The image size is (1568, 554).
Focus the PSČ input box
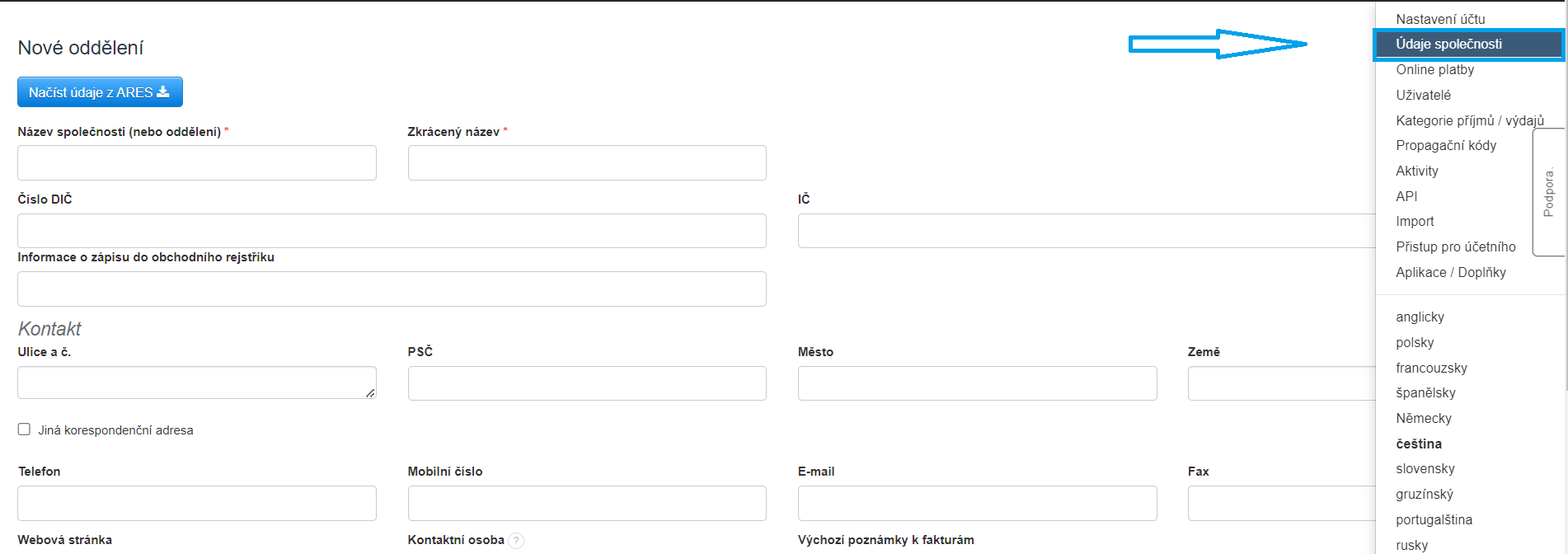587,383
